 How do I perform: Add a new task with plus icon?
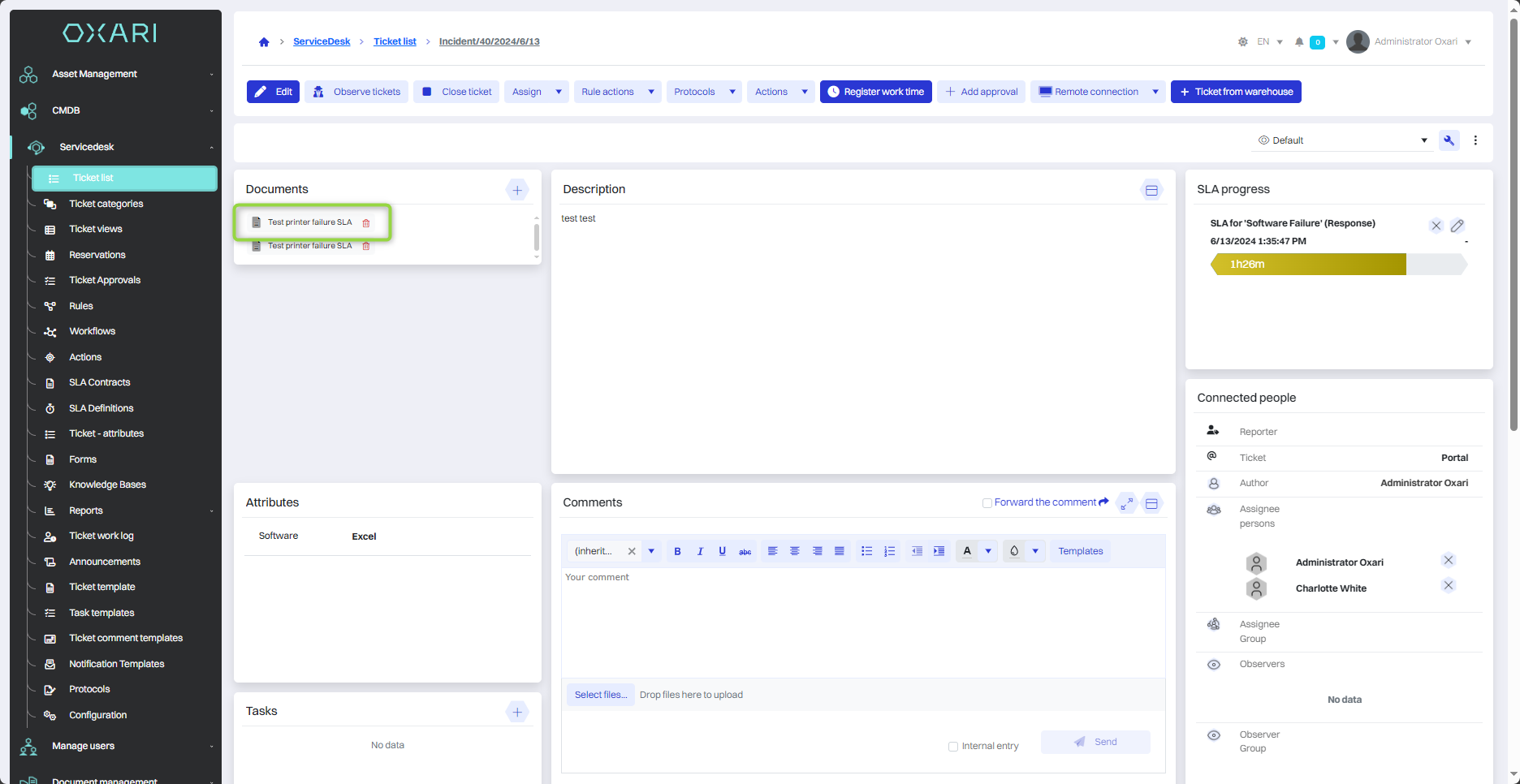pos(517,712)
